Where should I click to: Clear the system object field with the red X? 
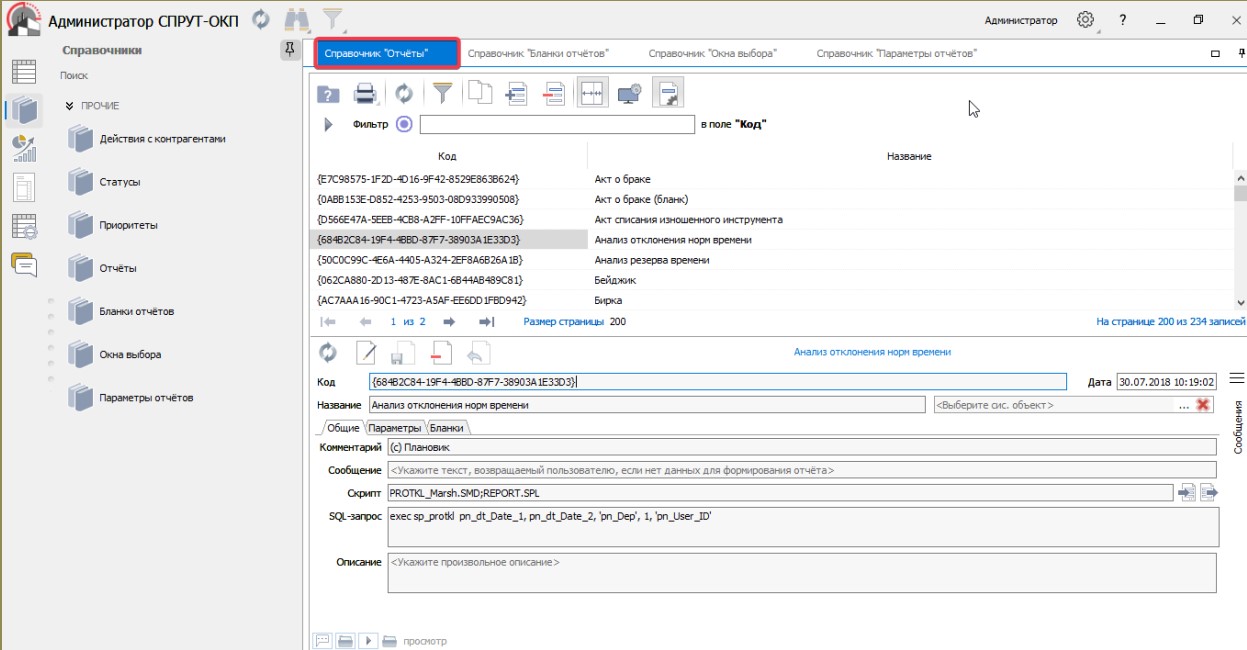click(1203, 405)
